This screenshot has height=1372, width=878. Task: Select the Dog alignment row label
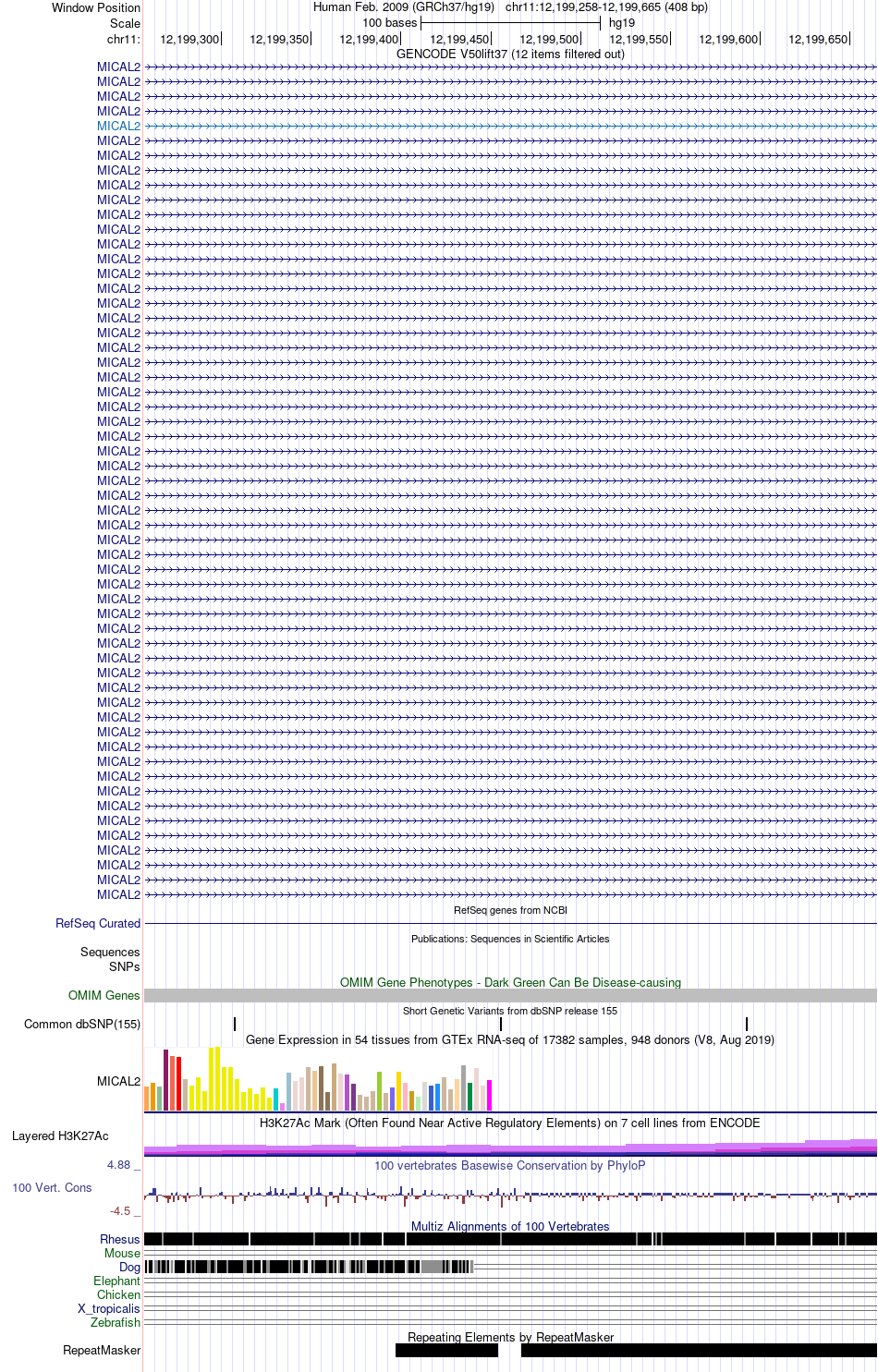[x=129, y=1268]
